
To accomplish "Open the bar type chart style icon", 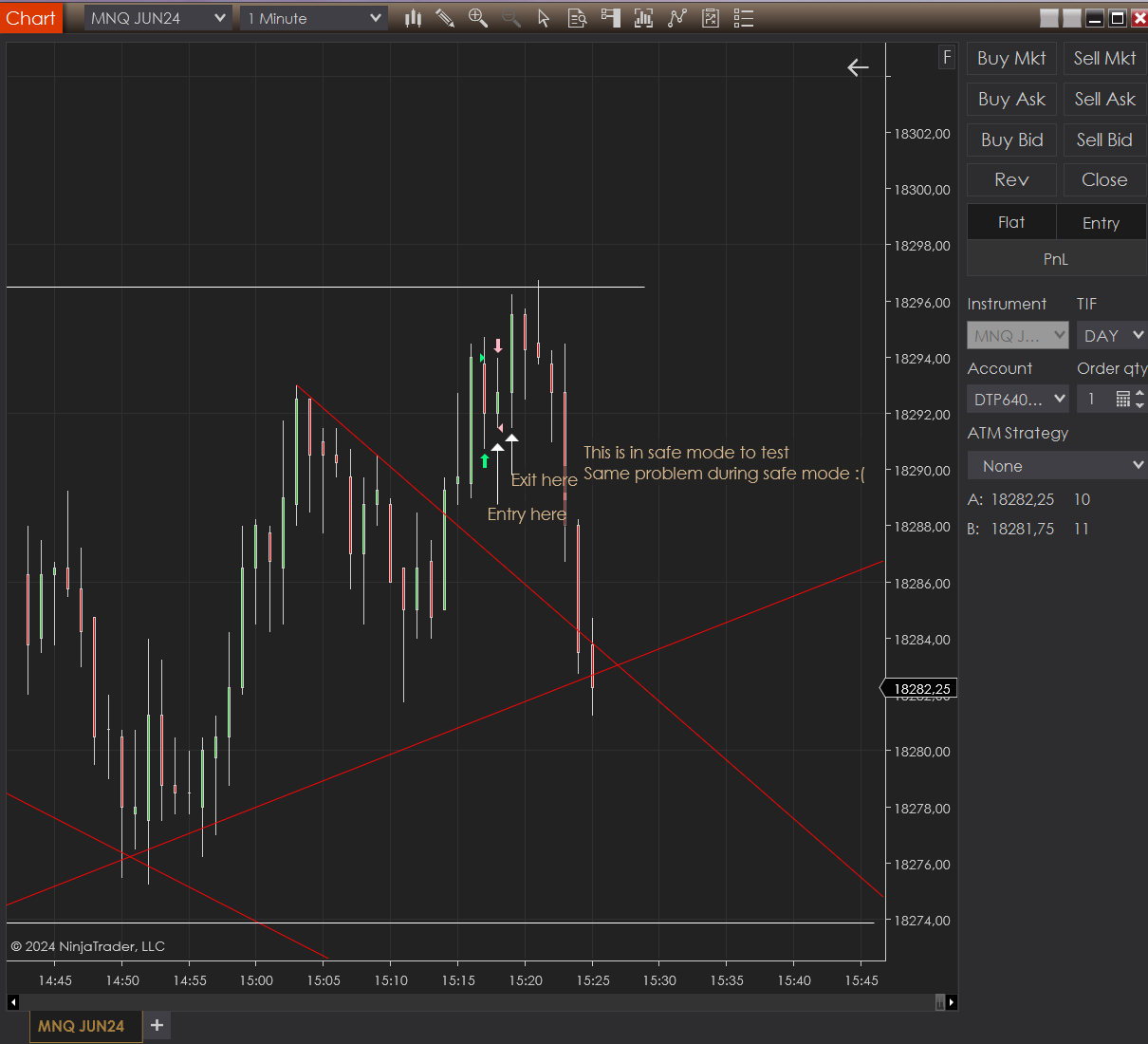I will (413, 18).
